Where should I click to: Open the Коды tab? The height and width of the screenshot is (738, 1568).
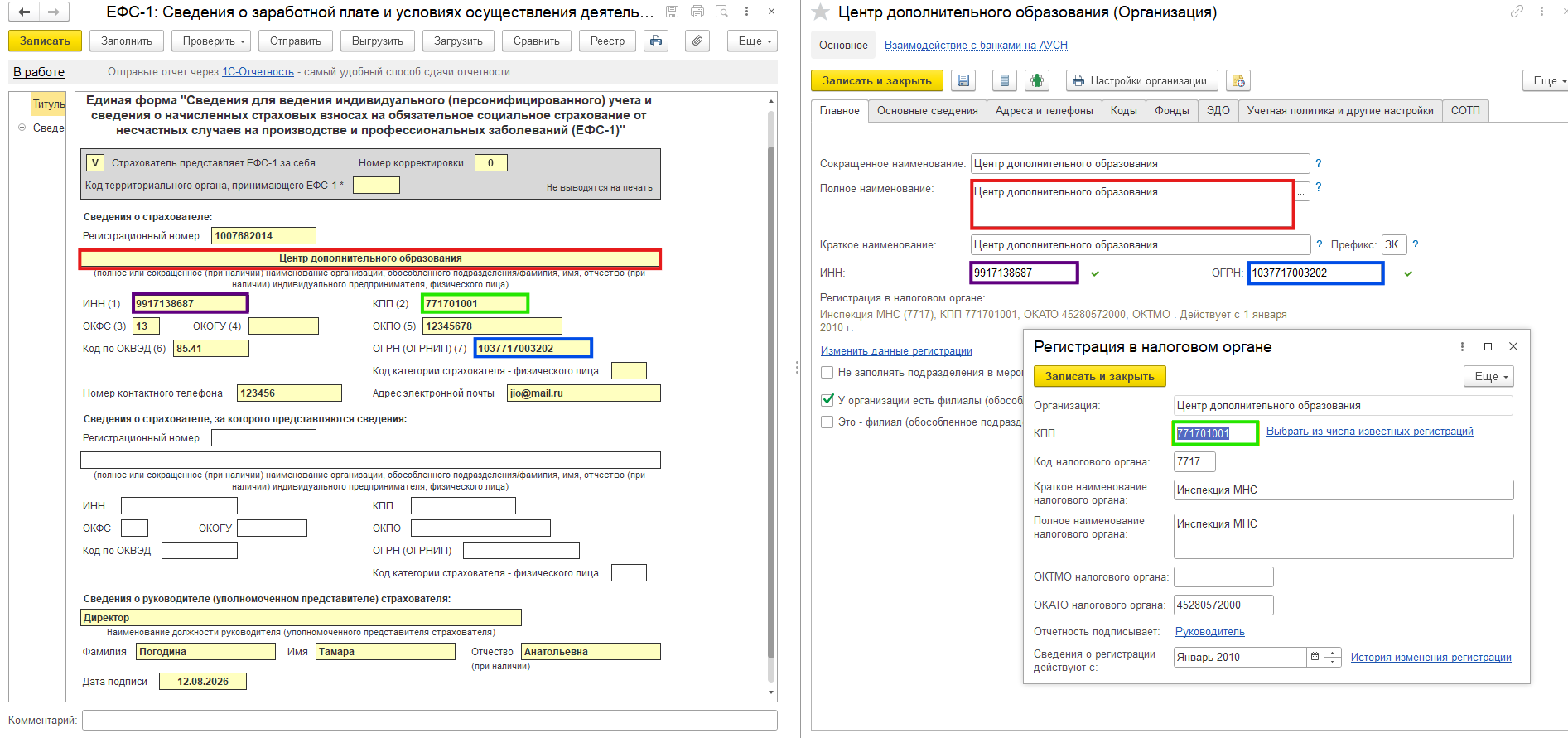click(1123, 110)
